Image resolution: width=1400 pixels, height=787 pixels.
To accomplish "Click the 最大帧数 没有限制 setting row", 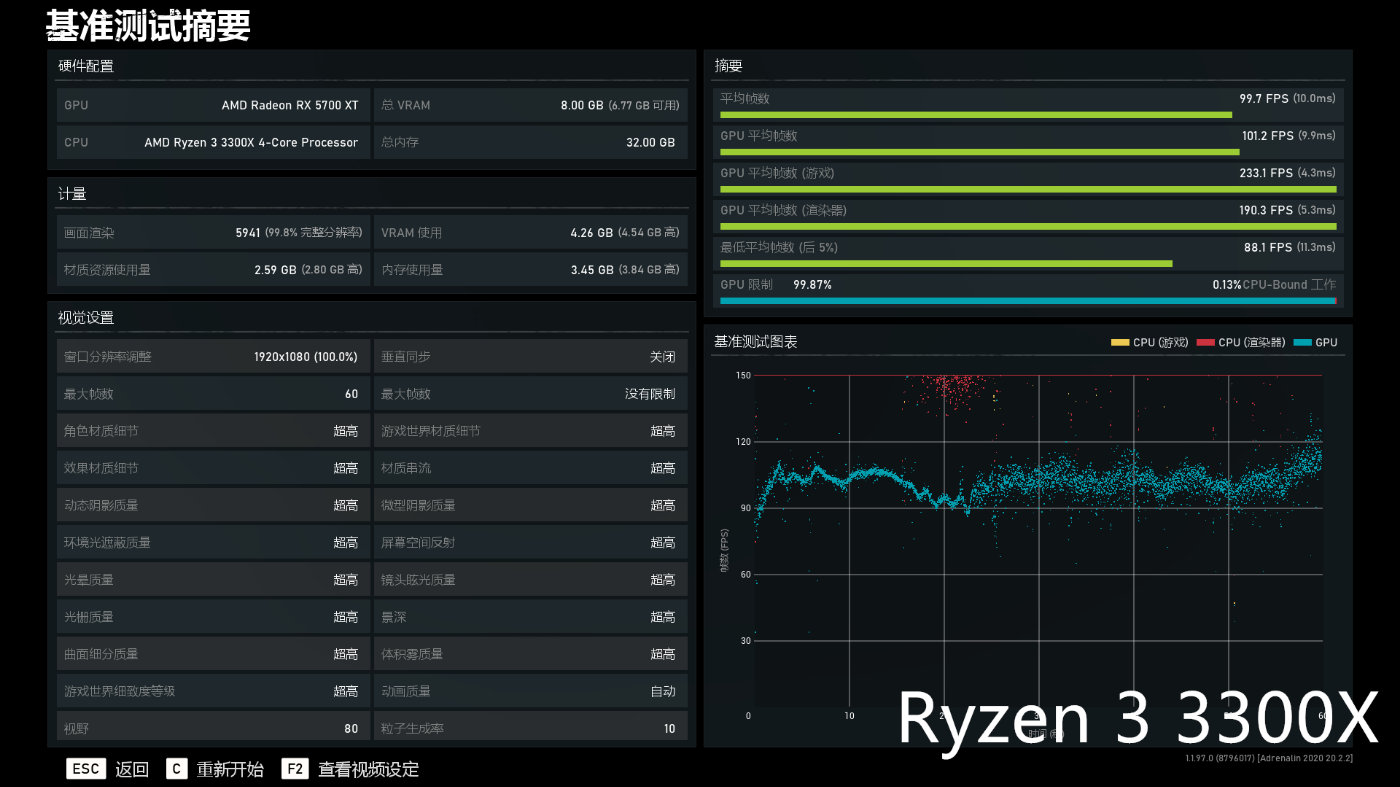I will pyautogui.click(x=530, y=394).
